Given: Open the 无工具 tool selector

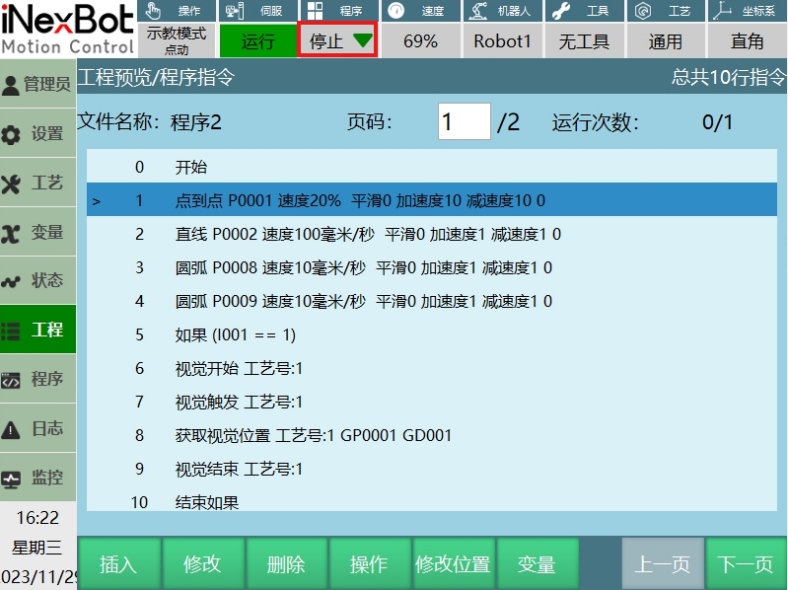Looking at the screenshot, I should pos(583,41).
